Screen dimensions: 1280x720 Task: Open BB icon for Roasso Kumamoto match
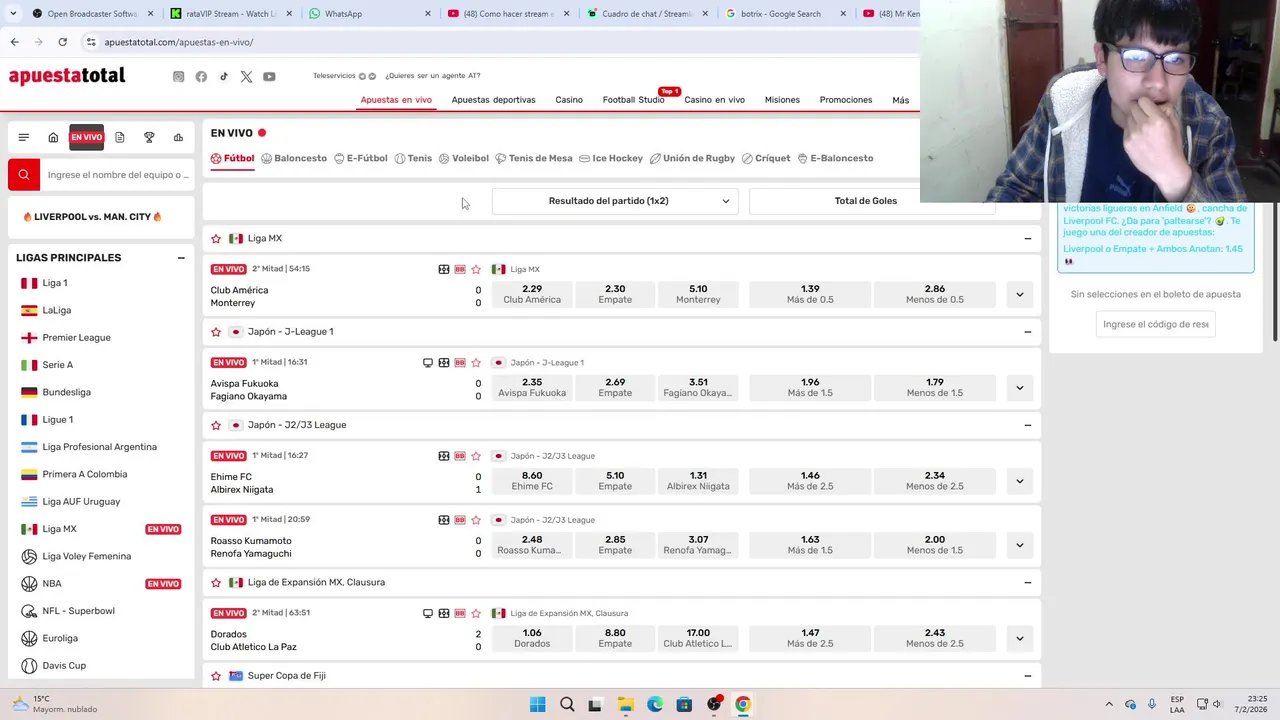click(460, 520)
